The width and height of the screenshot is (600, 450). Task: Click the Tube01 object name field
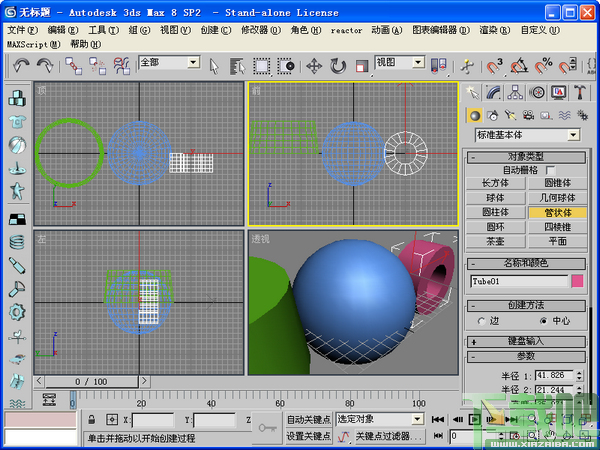pyautogui.click(x=517, y=281)
